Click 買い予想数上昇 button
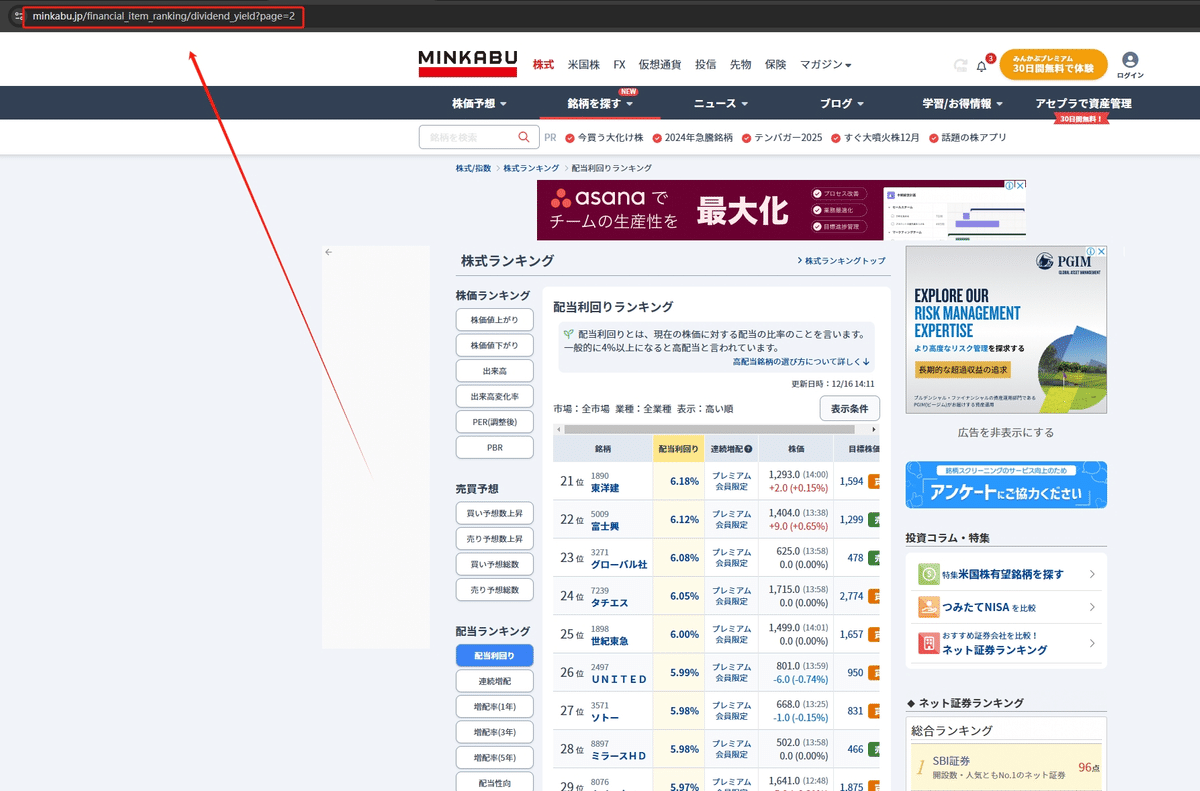 pos(494,513)
